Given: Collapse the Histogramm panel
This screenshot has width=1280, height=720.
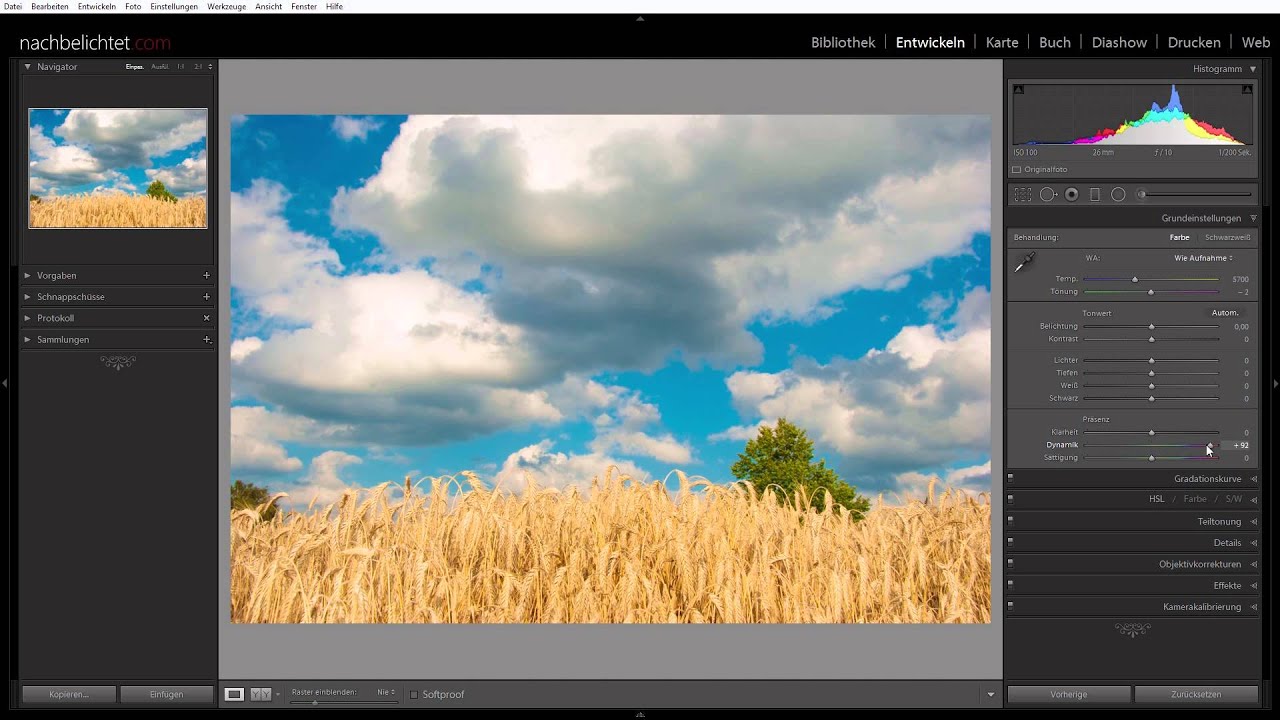Looking at the screenshot, I should [1253, 69].
